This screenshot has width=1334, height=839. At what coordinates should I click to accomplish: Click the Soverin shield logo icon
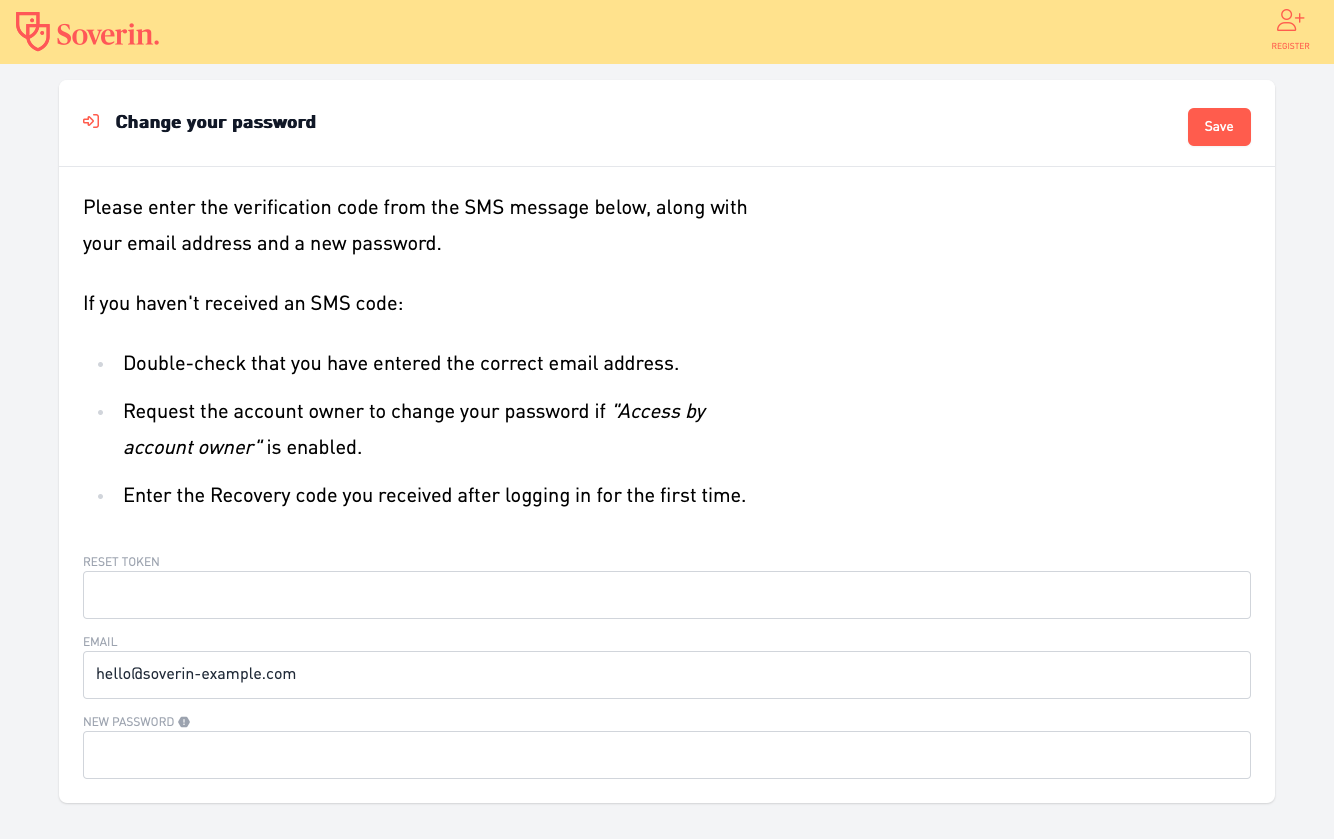[33, 31]
